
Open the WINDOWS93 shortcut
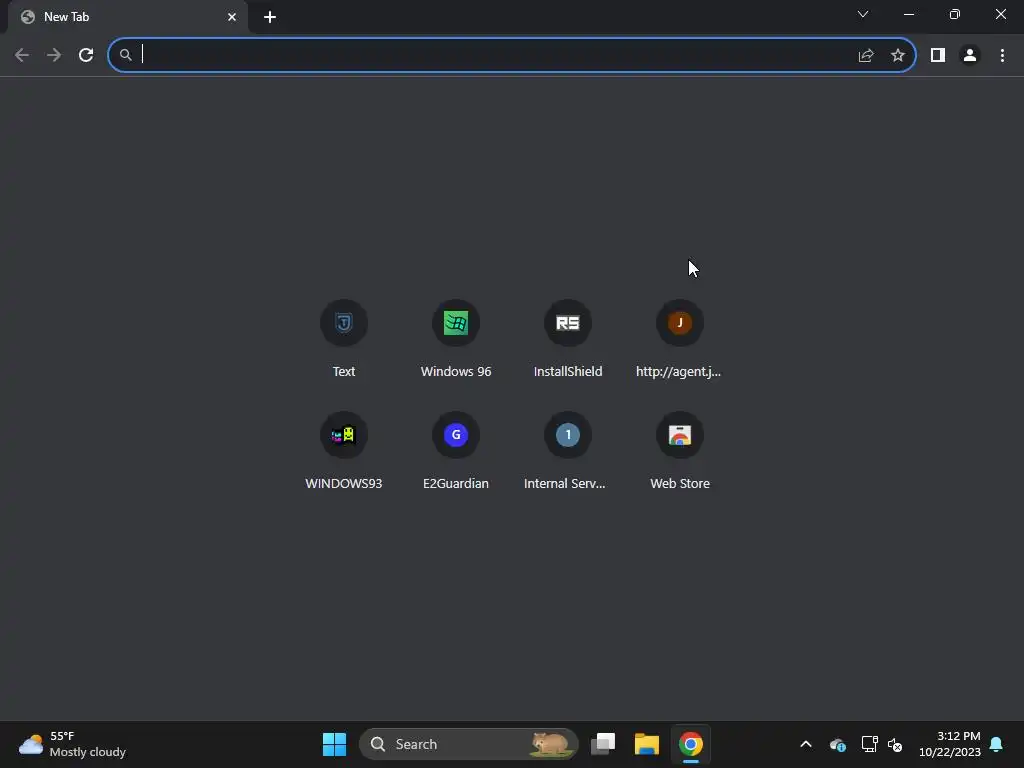[344, 451]
